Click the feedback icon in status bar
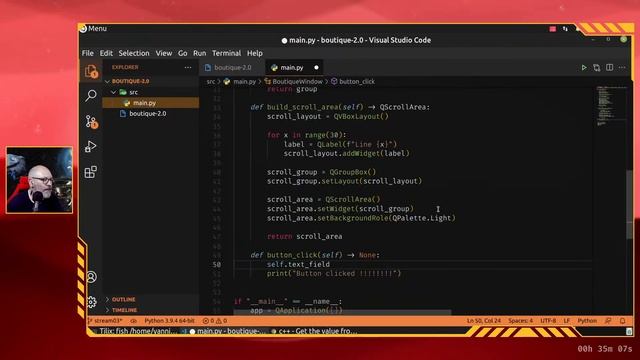This screenshot has width=640, height=360. (608, 321)
